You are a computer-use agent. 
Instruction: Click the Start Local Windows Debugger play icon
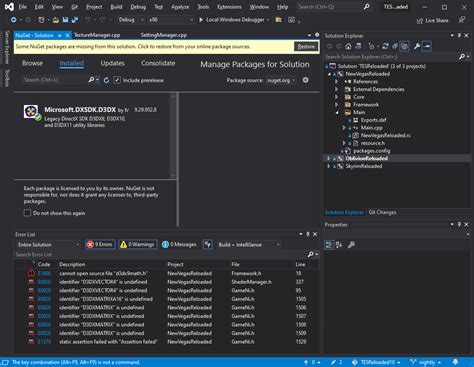[201, 20]
